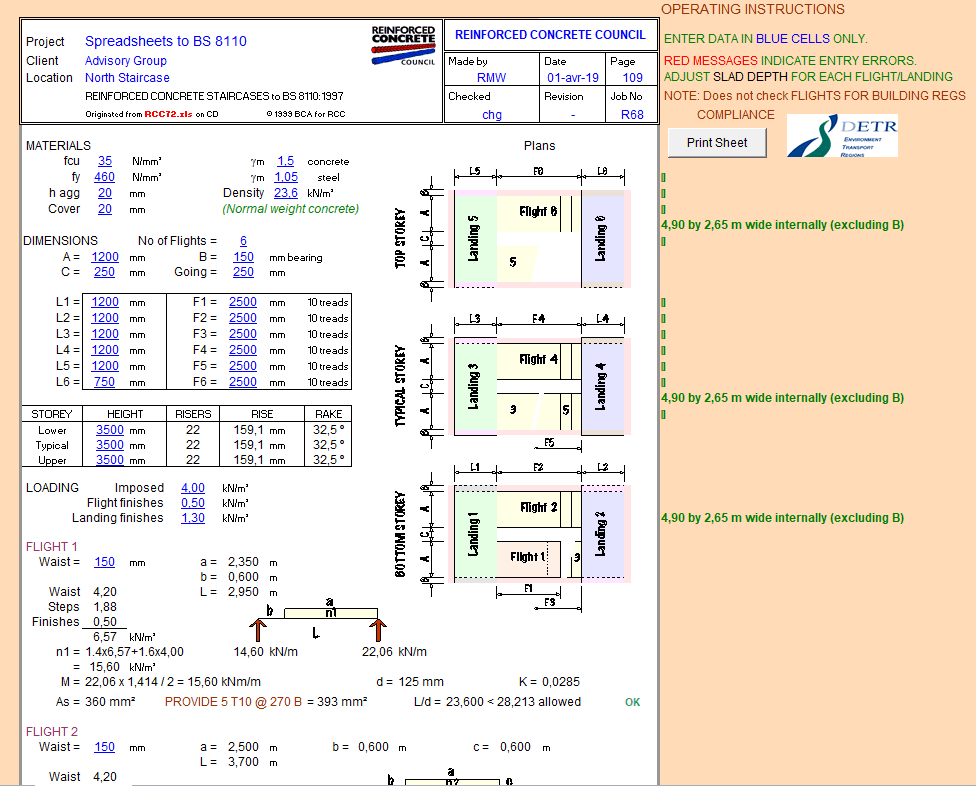Click the 'd = 125 mm' value
The height and width of the screenshot is (786, 976).
pos(410,681)
